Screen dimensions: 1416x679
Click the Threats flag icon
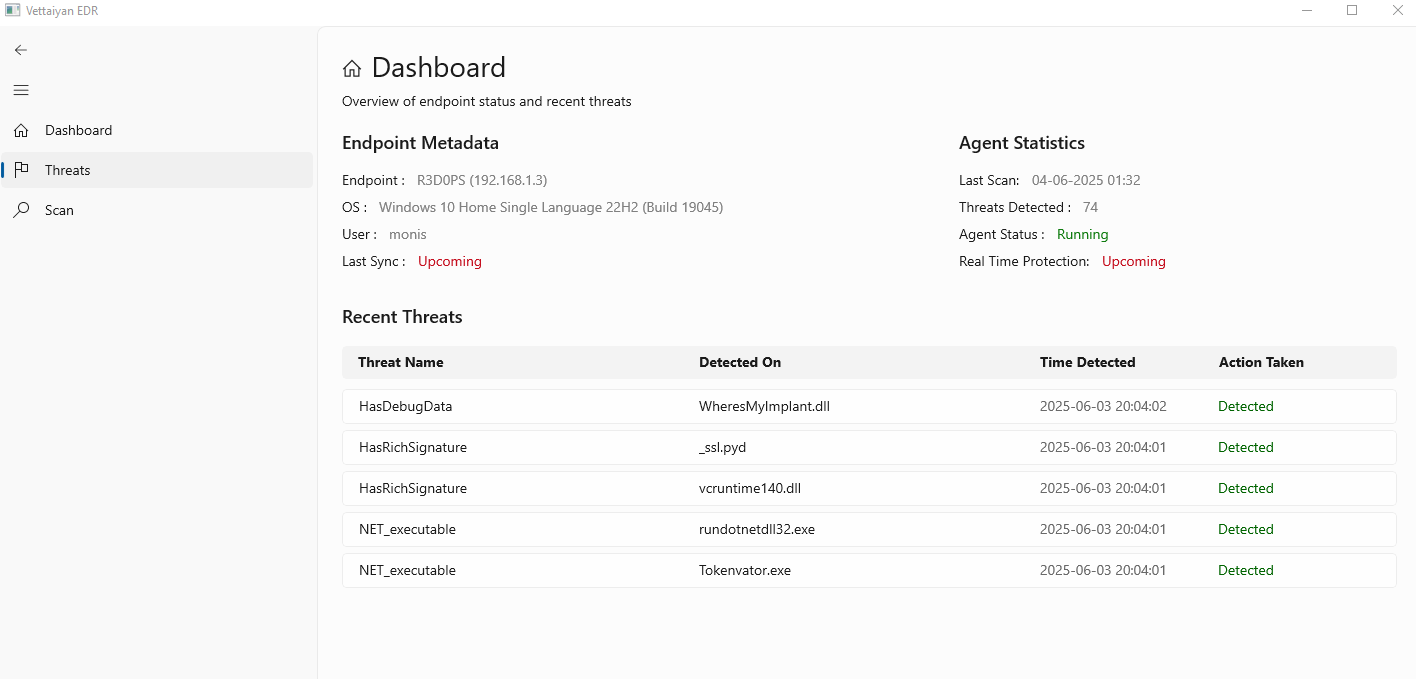[x=21, y=170]
